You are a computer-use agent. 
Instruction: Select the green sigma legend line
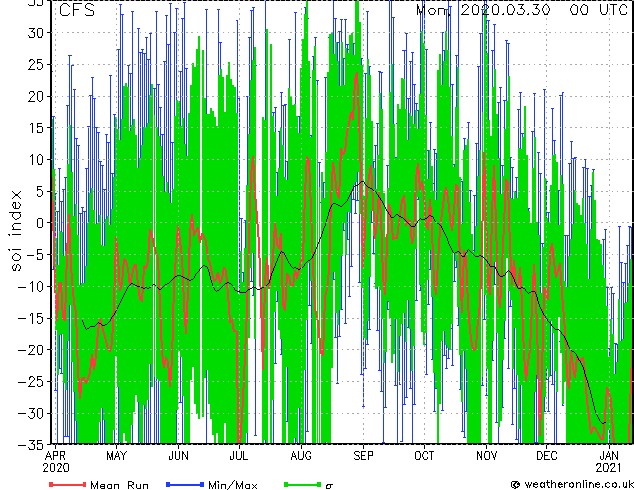click(x=302, y=484)
